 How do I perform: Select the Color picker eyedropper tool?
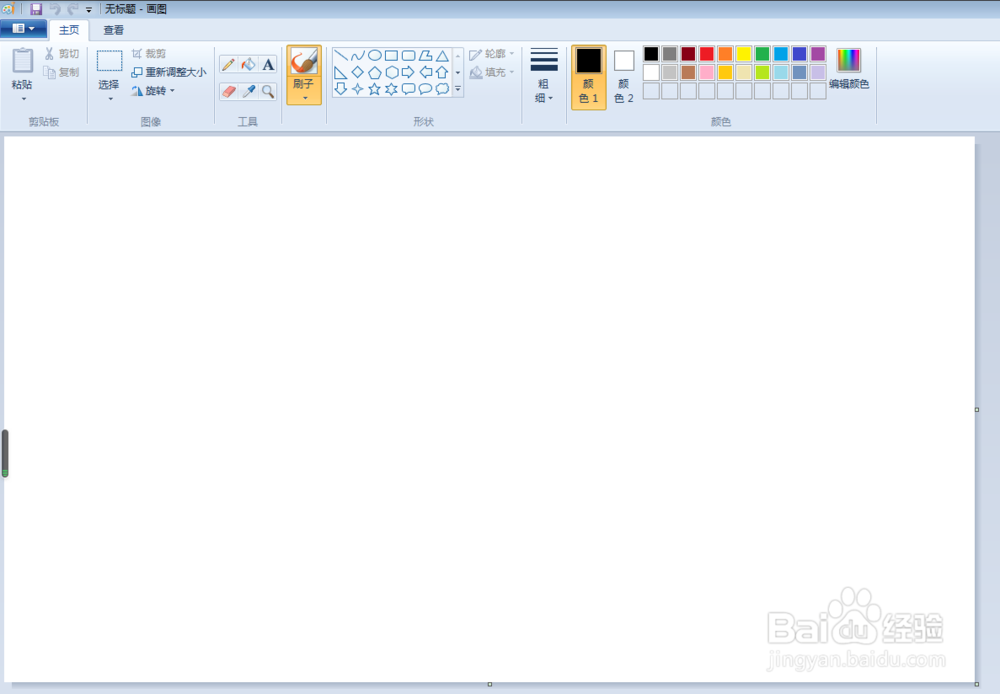(x=248, y=91)
